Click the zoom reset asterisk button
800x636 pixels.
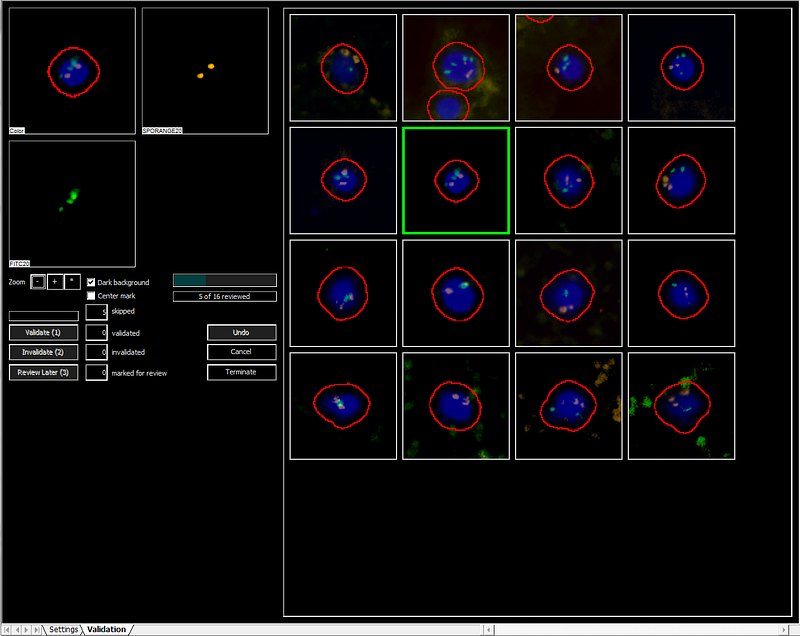[x=72, y=283]
